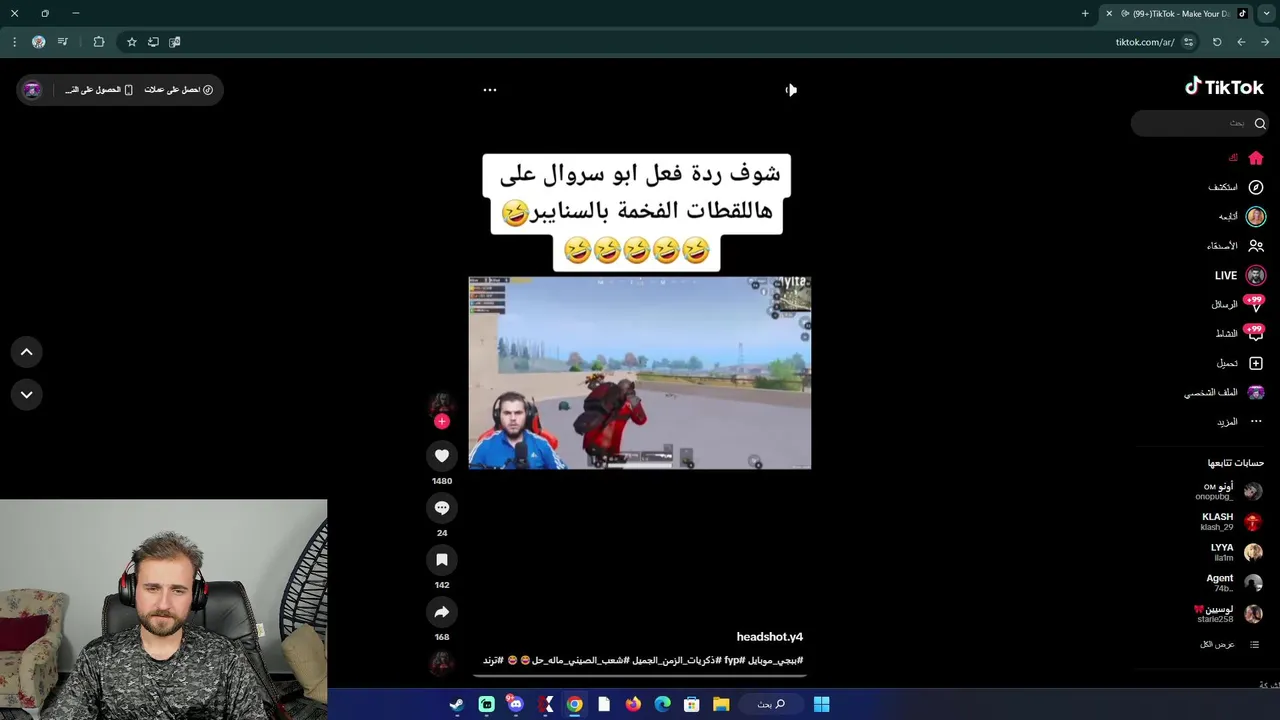The width and height of the screenshot is (1280, 720).
Task: Click the magnifier icon in TikTok search
Action: tap(1260, 123)
